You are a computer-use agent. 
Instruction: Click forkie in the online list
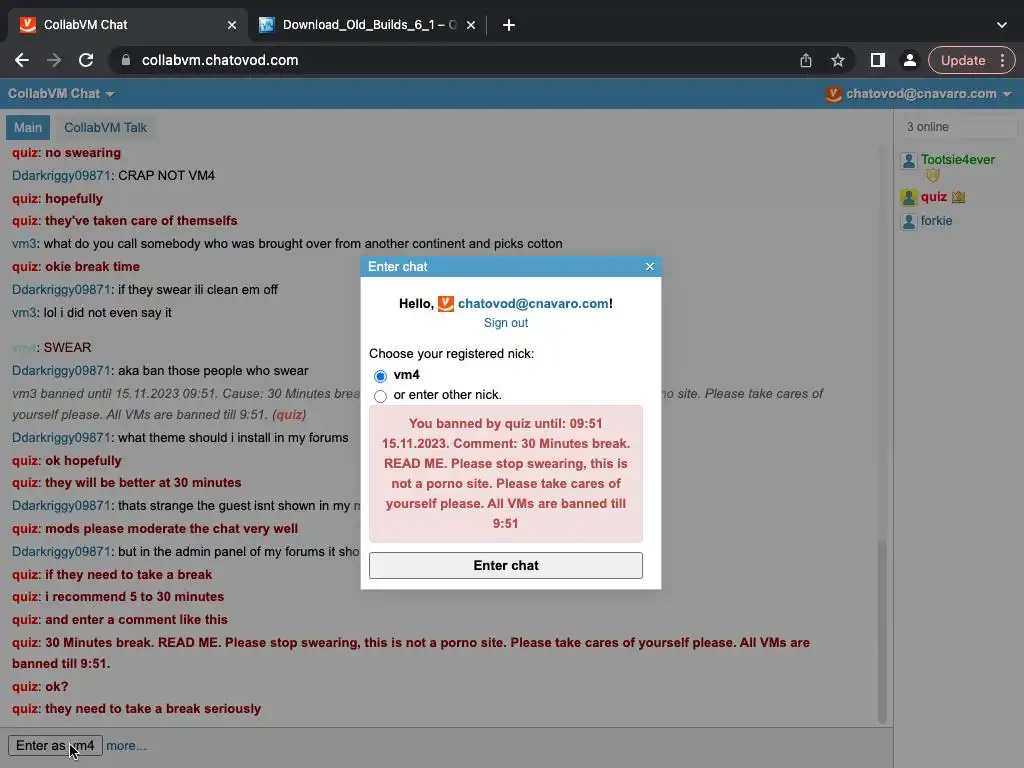click(x=936, y=221)
